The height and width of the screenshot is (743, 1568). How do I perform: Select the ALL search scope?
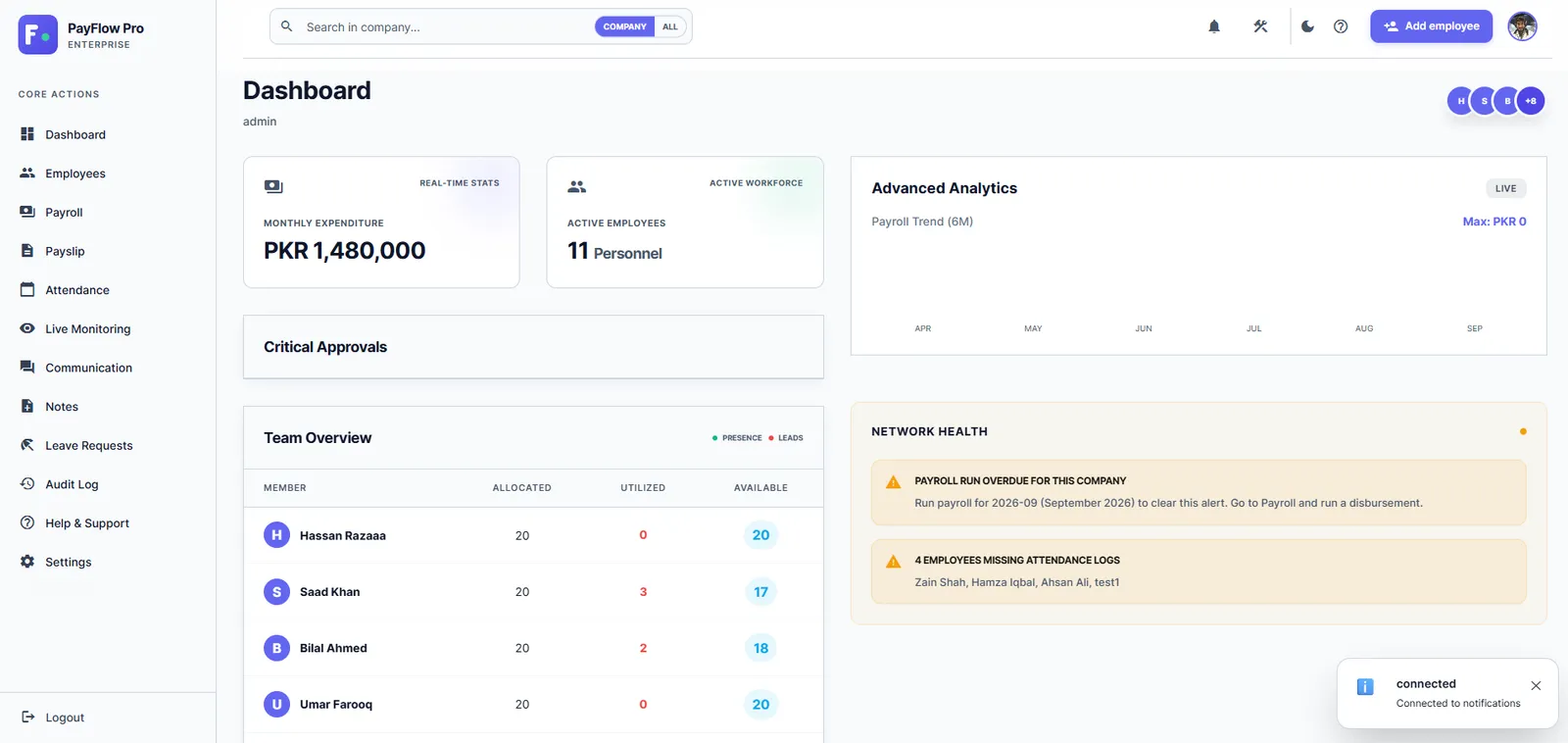coord(670,26)
